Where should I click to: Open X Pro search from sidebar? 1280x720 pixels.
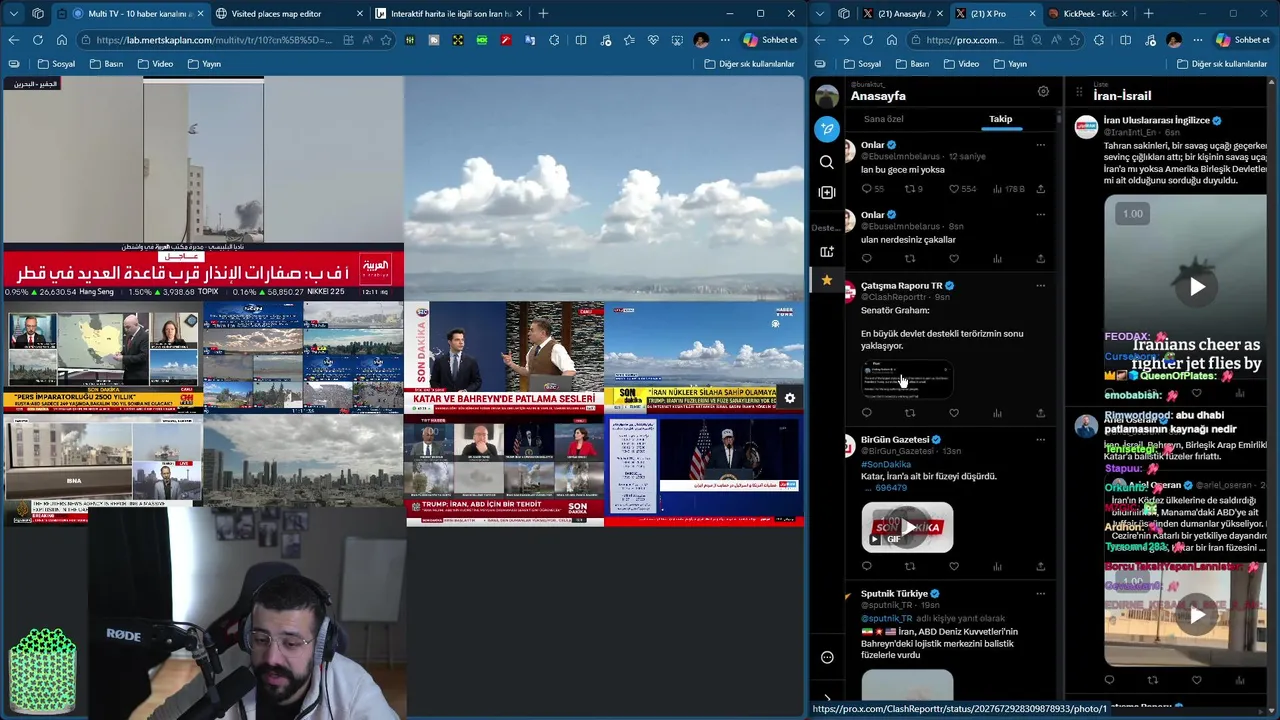827,162
